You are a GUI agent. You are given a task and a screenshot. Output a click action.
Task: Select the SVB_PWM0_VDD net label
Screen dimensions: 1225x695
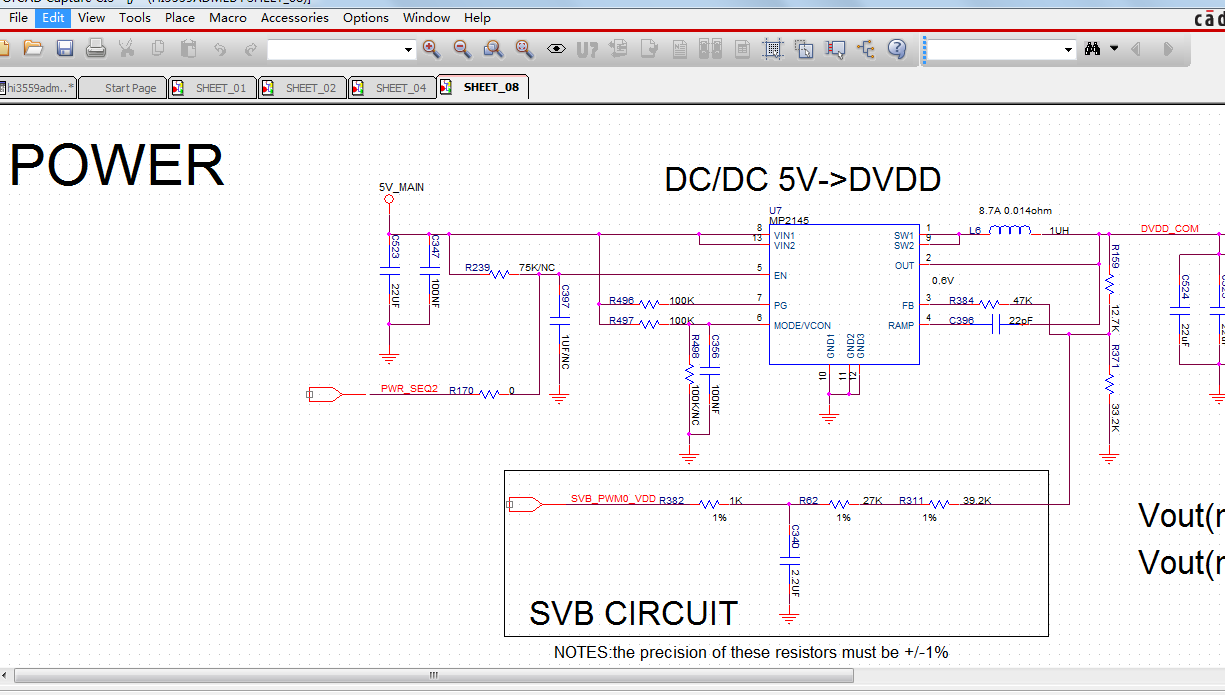point(613,498)
